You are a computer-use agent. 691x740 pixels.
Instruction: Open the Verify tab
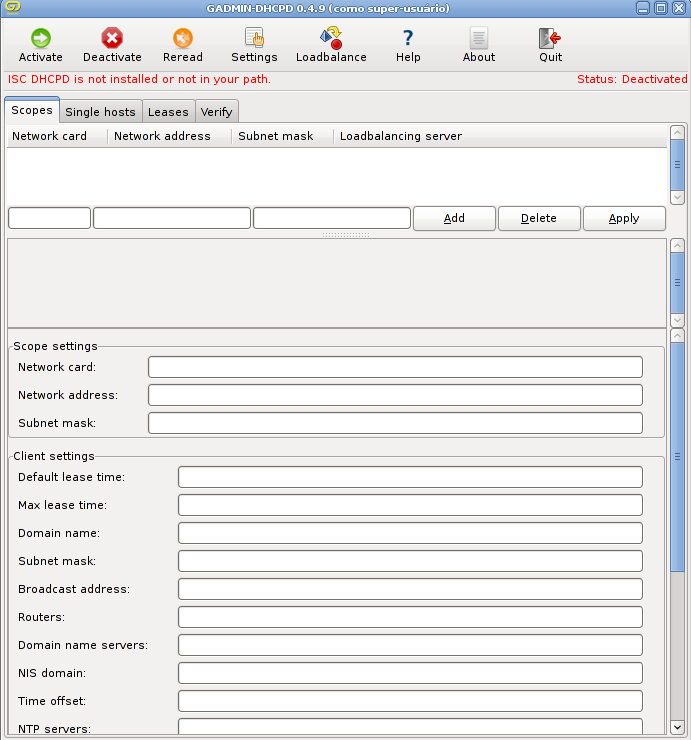217,112
